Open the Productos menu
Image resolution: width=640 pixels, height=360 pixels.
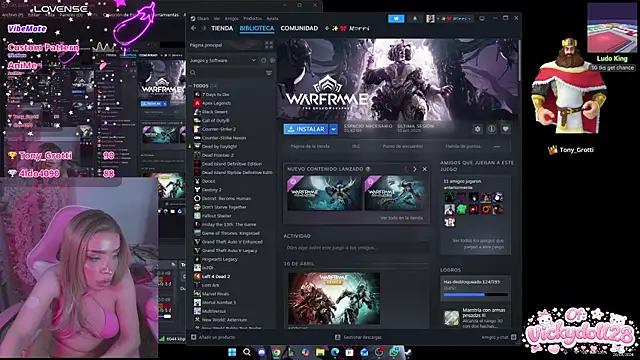coord(253,18)
